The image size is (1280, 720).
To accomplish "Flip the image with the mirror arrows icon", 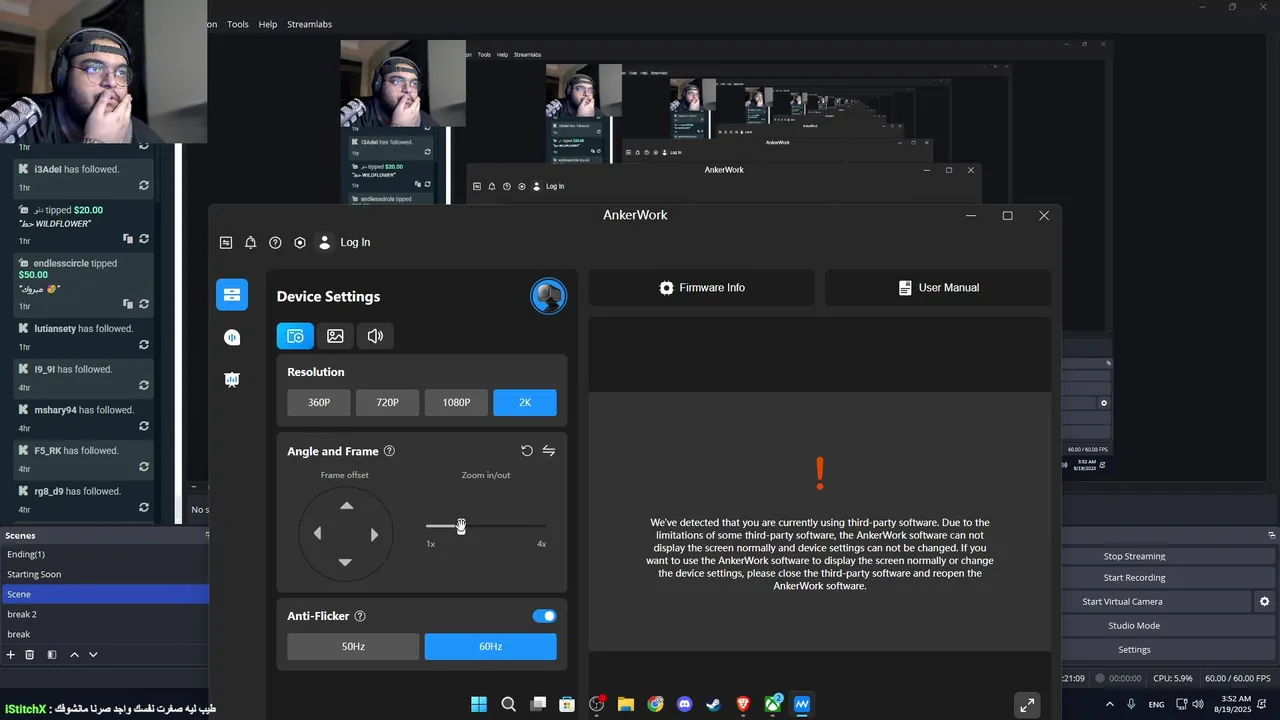I will [x=549, y=451].
